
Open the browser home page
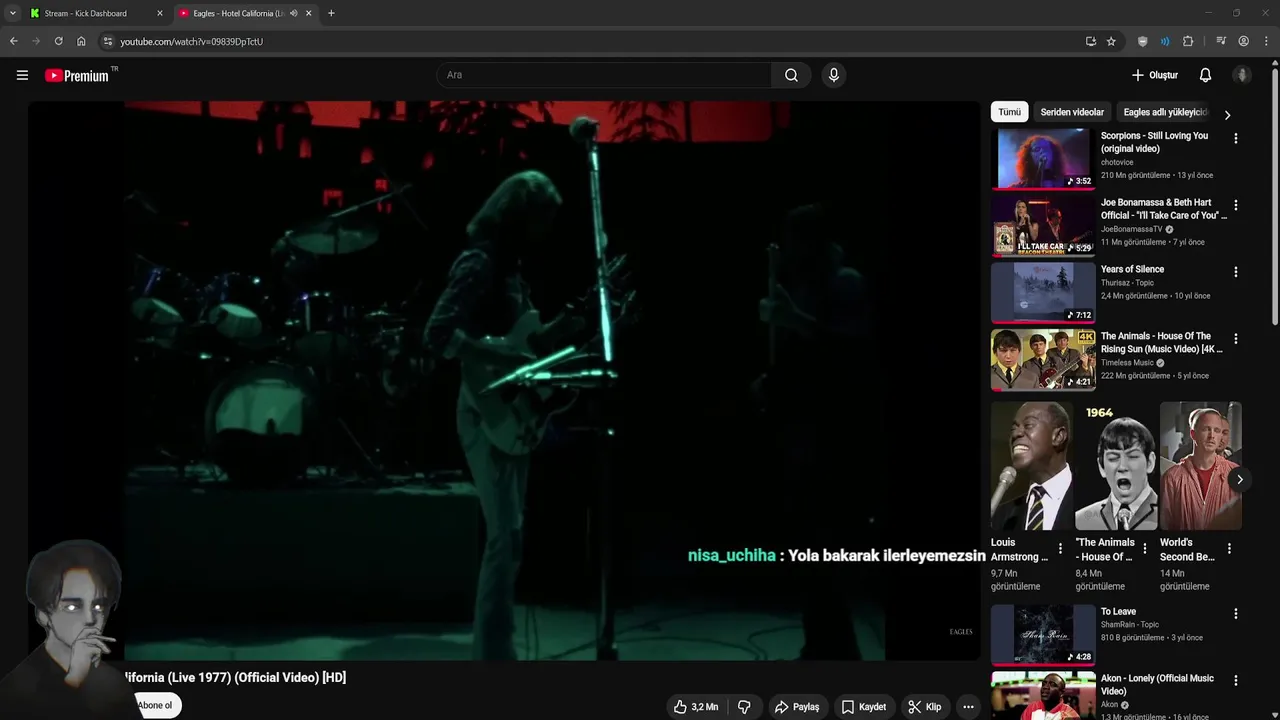(81, 41)
